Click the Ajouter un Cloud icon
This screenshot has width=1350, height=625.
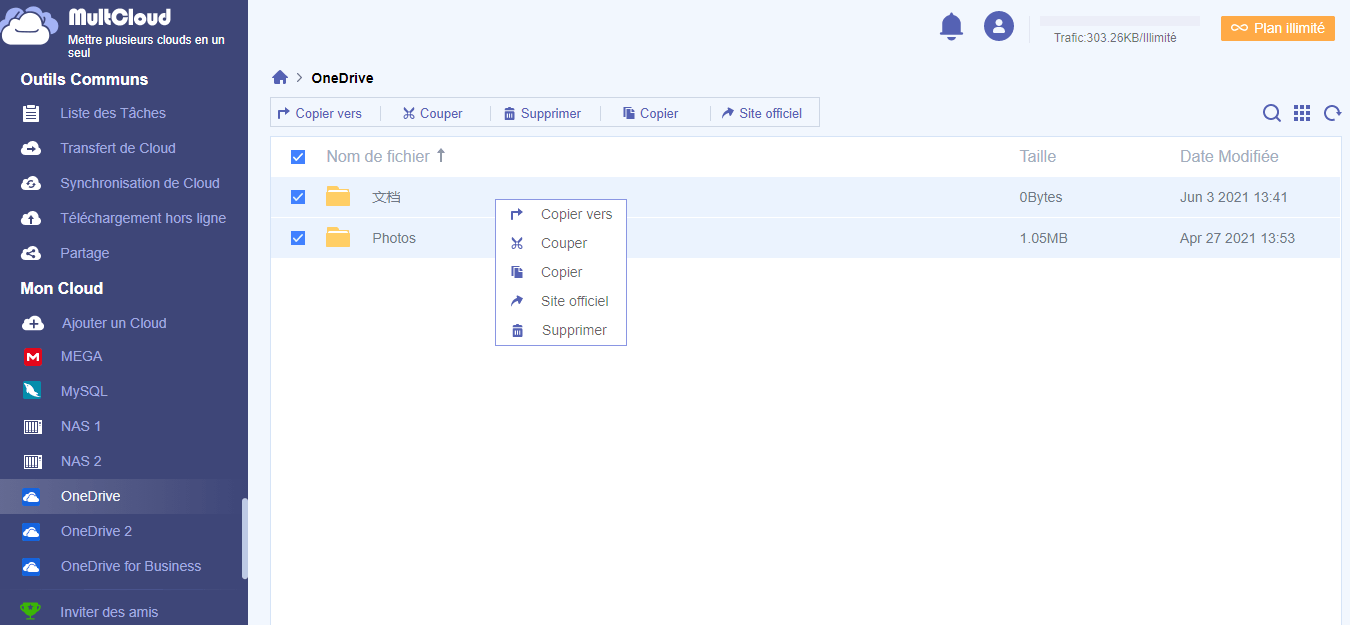click(32, 323)
